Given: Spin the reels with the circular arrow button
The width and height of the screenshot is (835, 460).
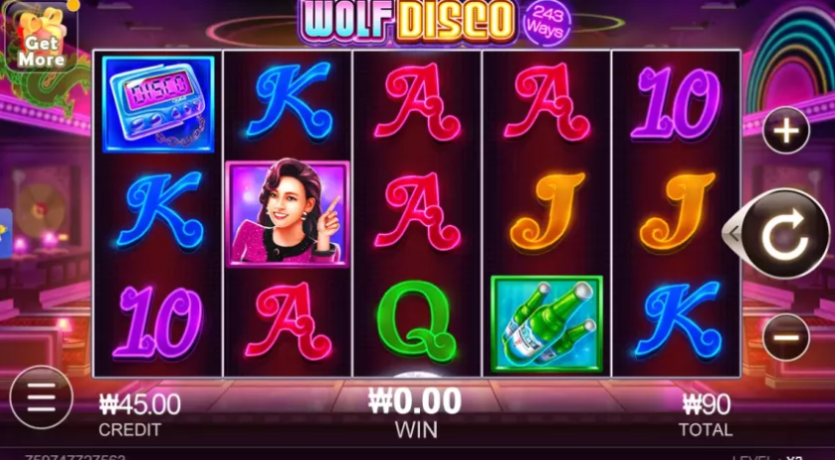Looking at the screenshot, I should coord(785,234).
